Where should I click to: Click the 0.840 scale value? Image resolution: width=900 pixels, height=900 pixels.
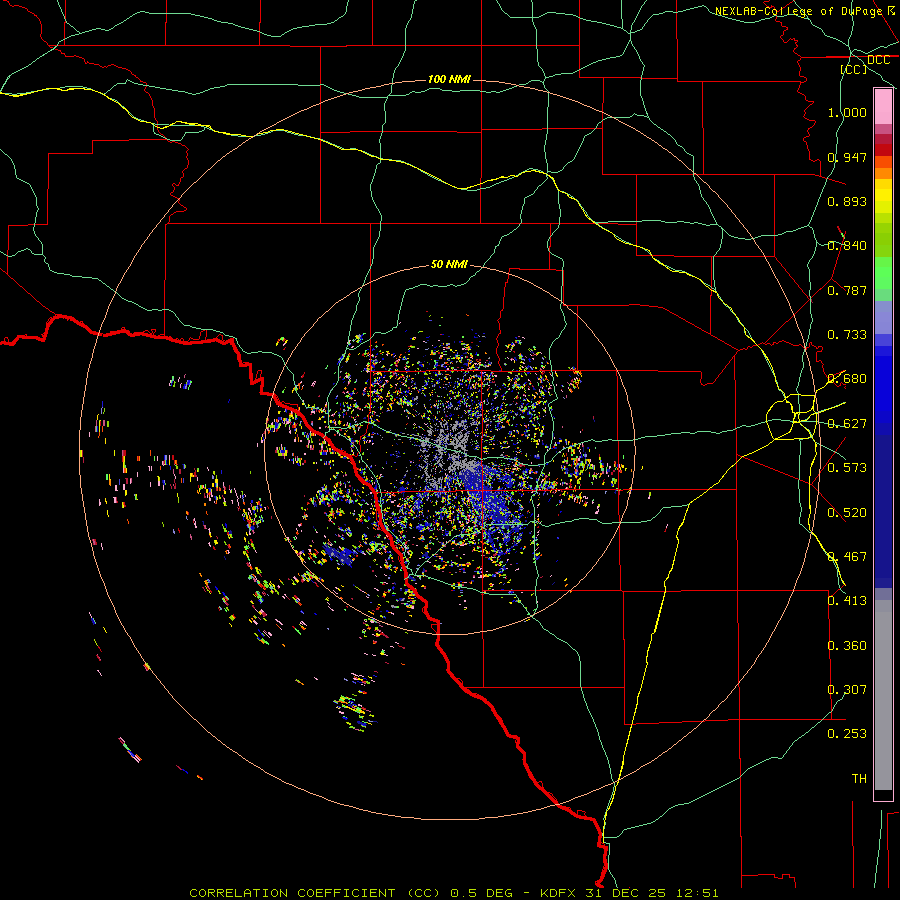pos(847,246)
